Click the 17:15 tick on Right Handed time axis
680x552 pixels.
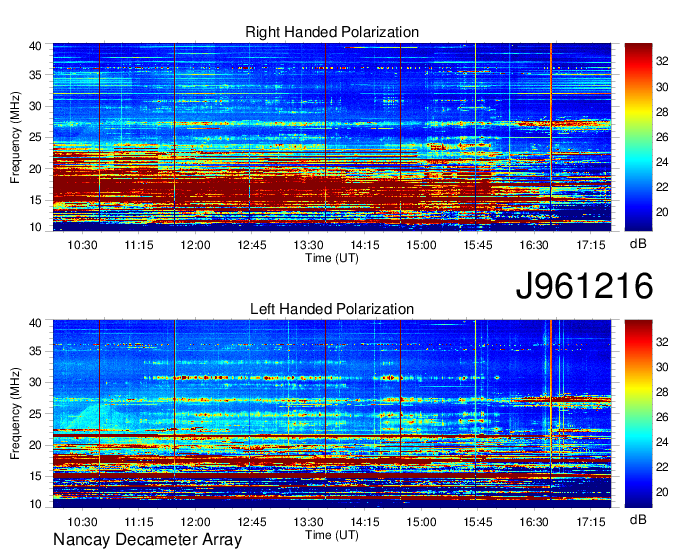(x=591, y=245)
